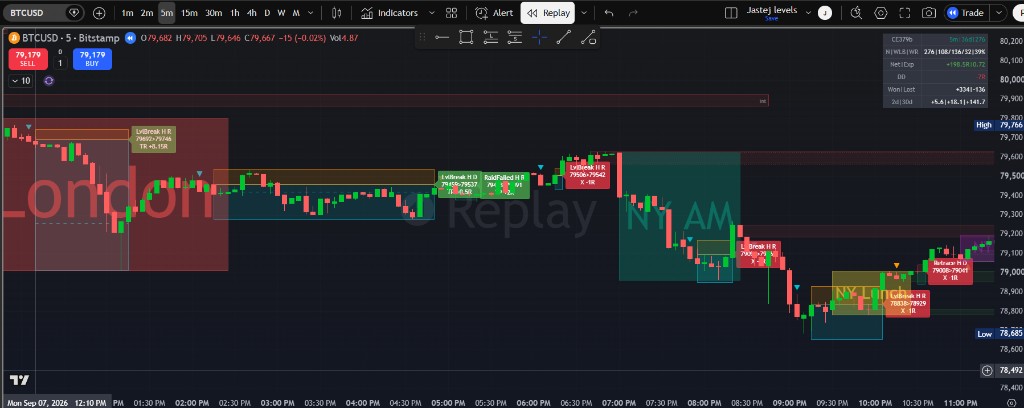Click the order quantity field showing 1
This screenshot has width=1024, height=408.
pos(60,63)
